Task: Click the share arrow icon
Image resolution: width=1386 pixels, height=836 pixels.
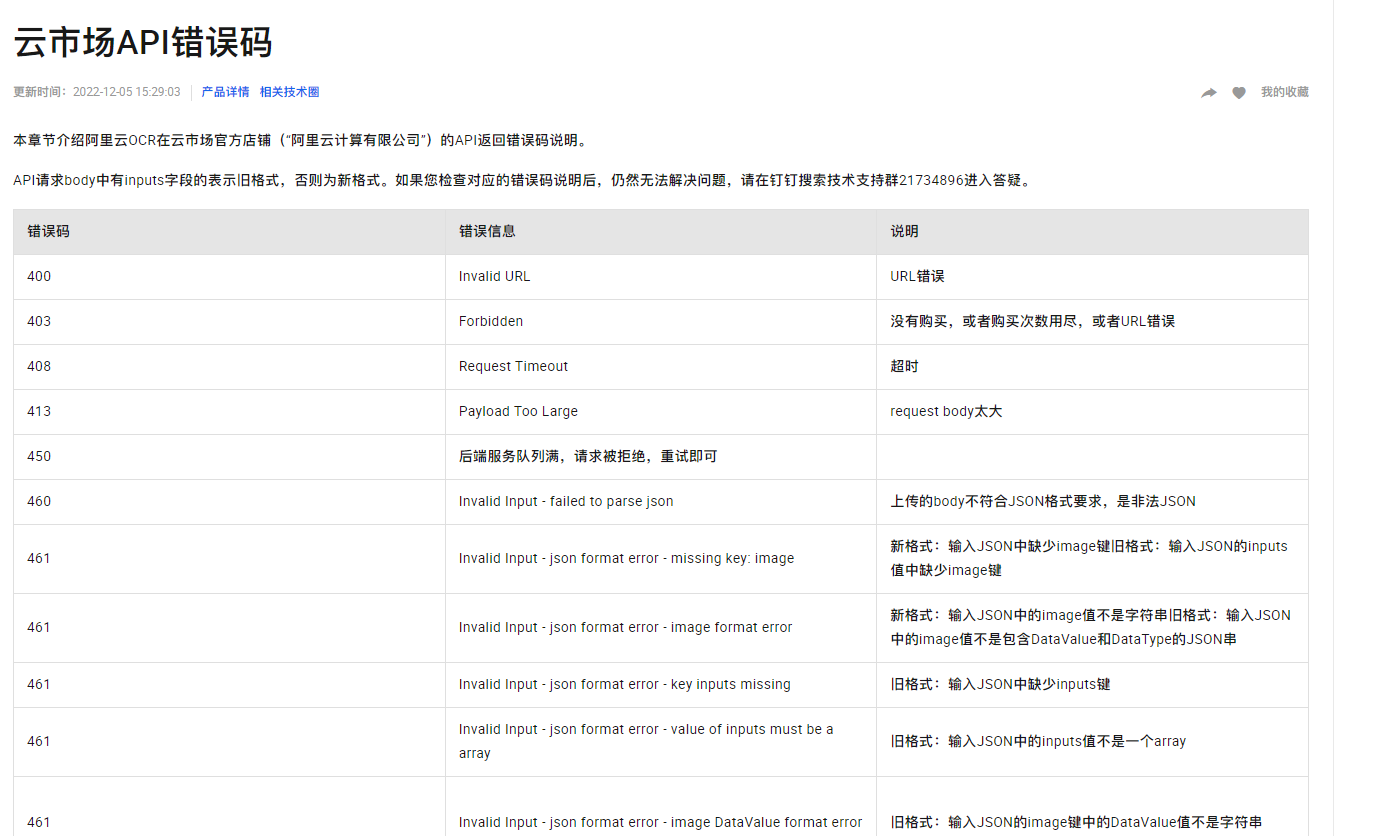Action: coord(1209,93)
